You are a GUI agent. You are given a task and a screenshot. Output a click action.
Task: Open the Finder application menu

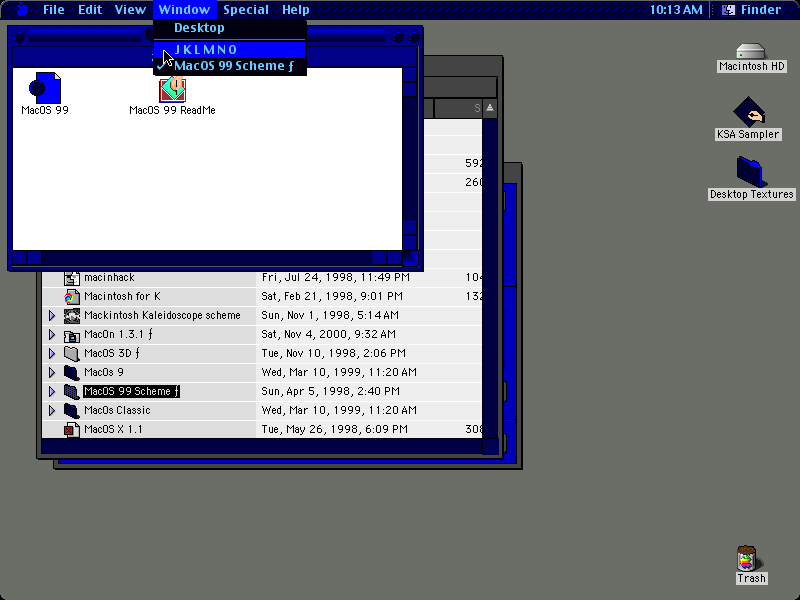(x=752, y=10)
